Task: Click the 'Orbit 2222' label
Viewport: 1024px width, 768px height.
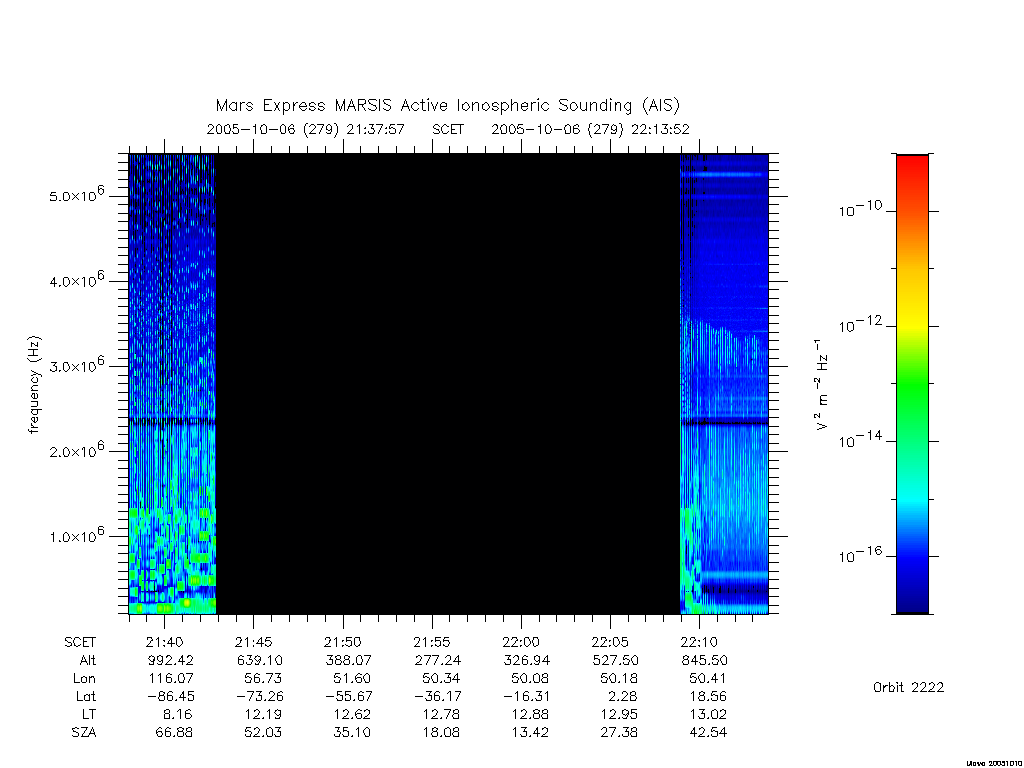Action: (x=908, y=687)
